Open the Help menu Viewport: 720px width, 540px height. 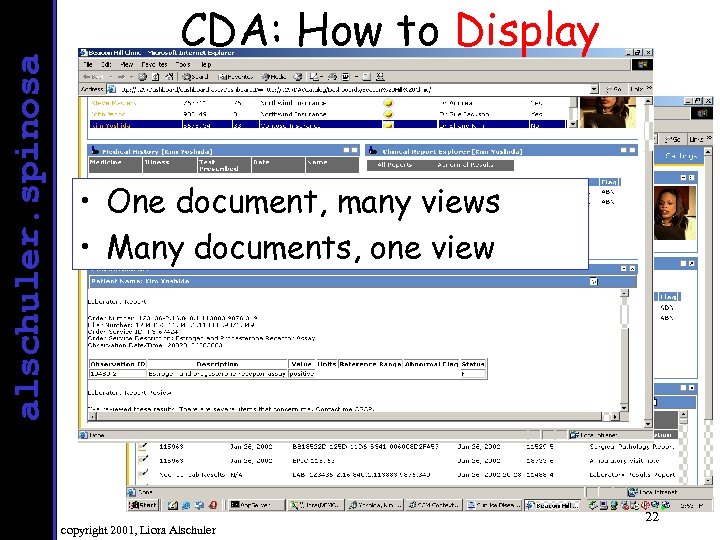coord(206,65)
